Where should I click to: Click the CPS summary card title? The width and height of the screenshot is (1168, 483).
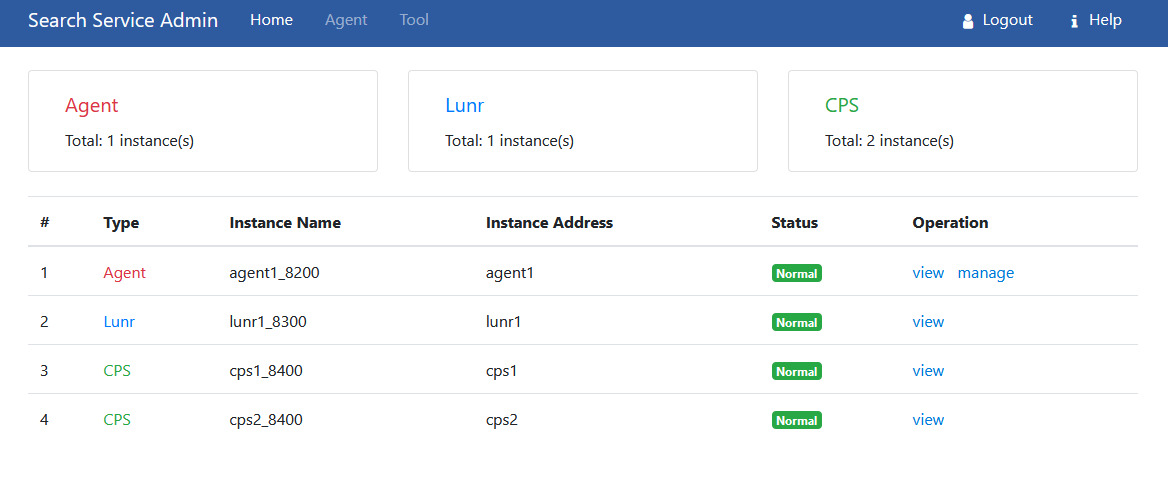[x=842, y=106]
